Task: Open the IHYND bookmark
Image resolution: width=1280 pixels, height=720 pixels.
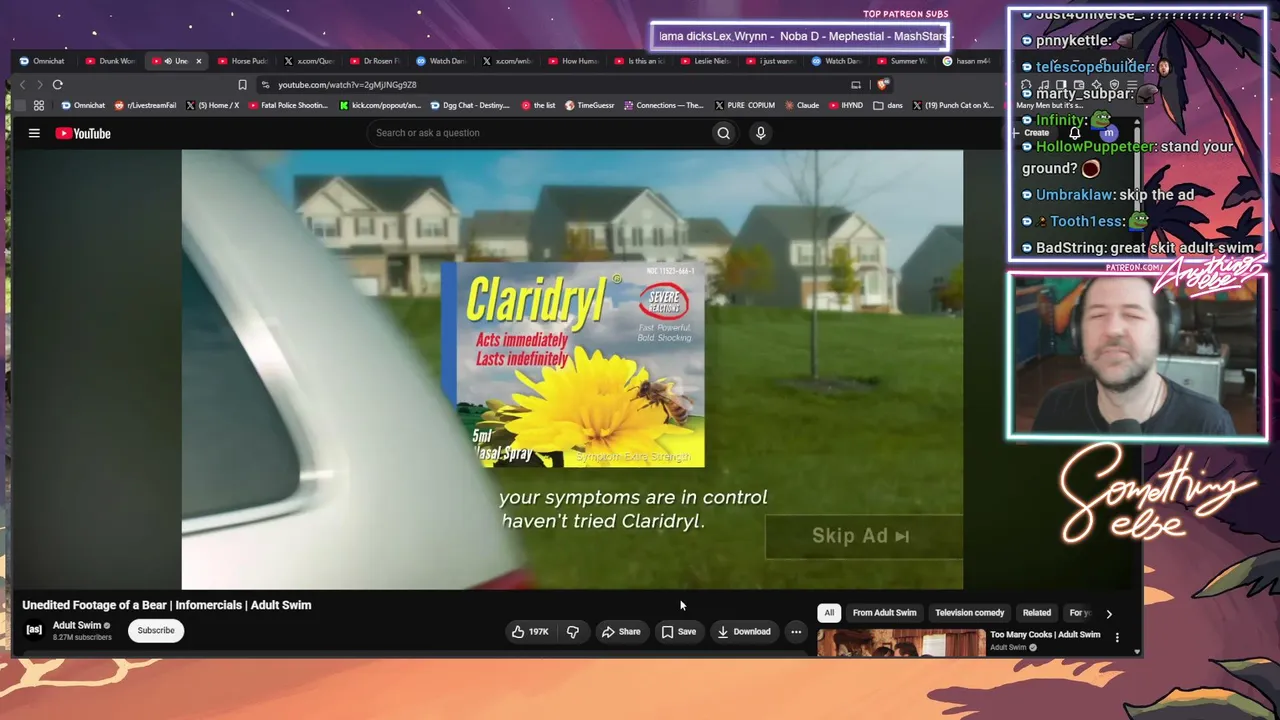Action: tap(846, 105)
